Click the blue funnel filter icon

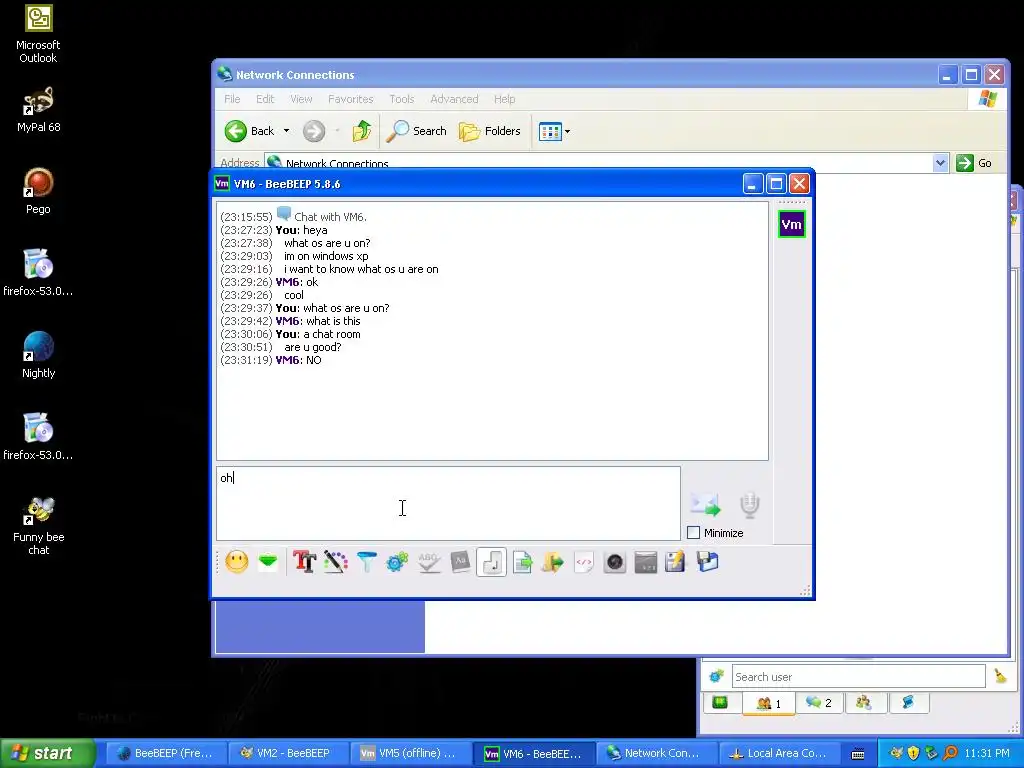pyautogui.click(x=367, y=562)
